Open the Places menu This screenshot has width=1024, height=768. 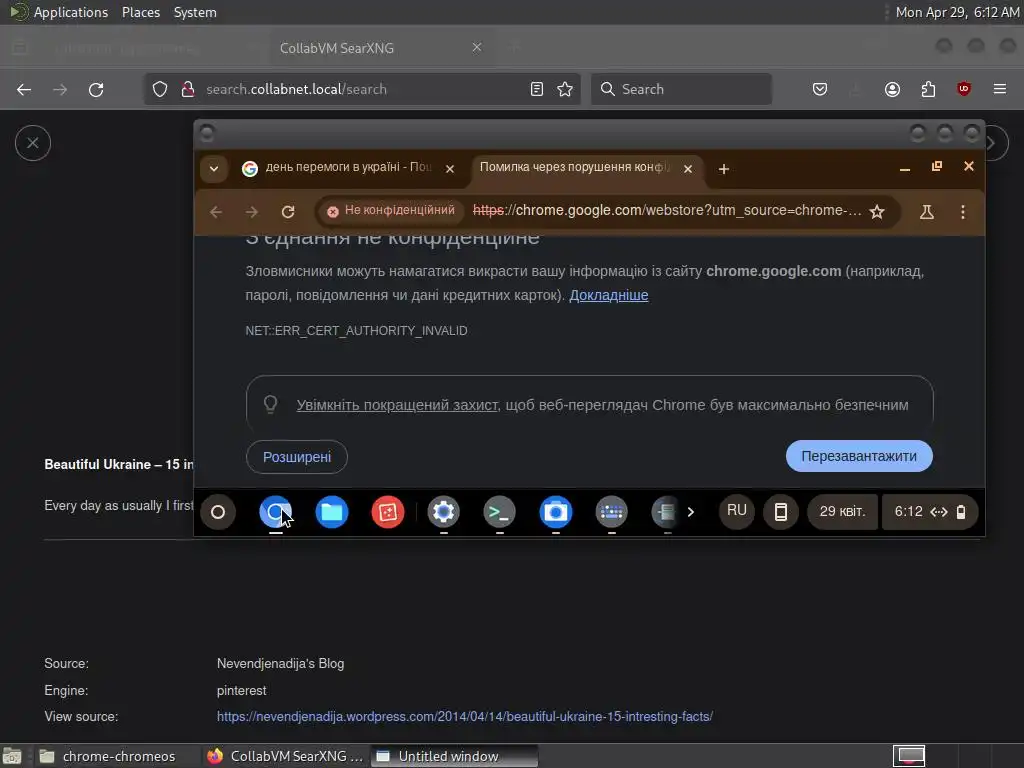click(x=141, y=12)
